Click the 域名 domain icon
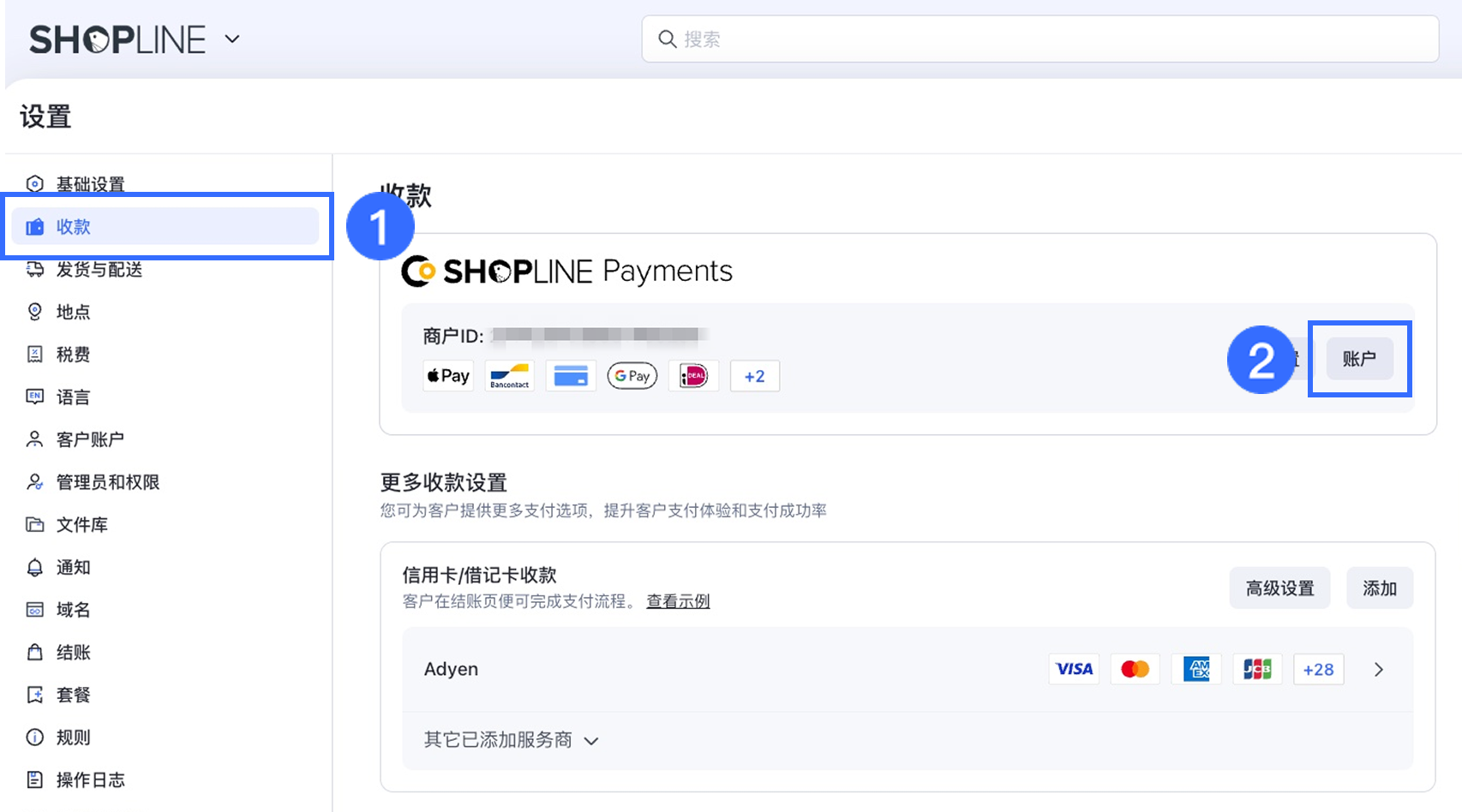Viewport: 1462px width, 812px height. (x=34, y=610)
